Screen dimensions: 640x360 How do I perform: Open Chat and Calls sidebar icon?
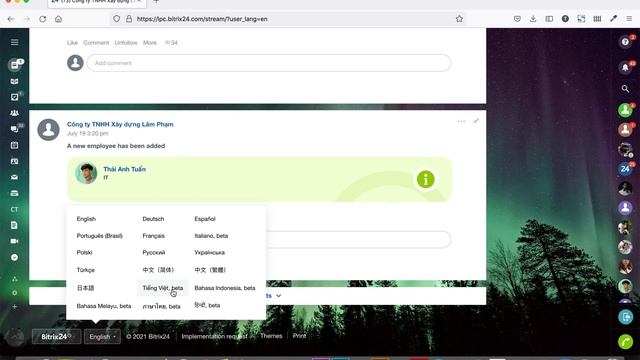point(15,129)
